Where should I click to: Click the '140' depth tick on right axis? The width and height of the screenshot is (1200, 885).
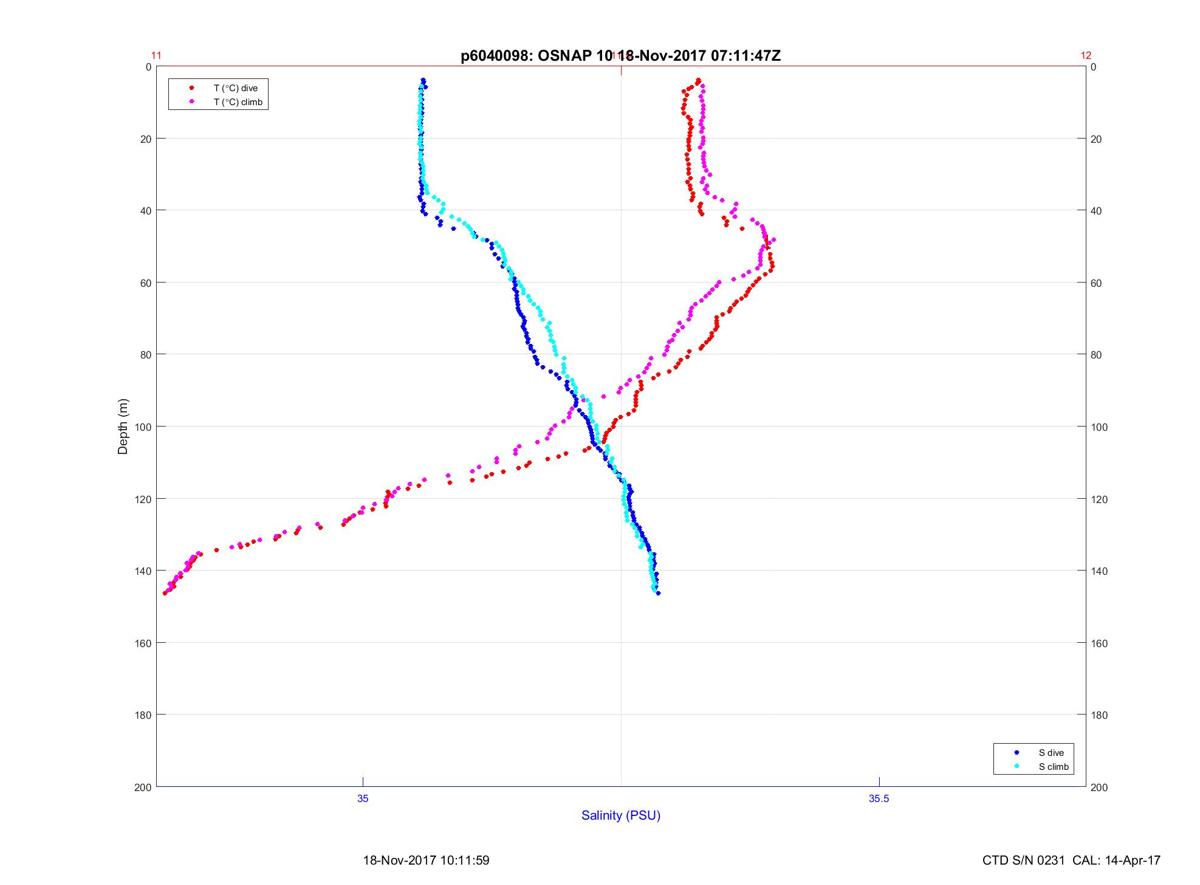(x=1100, y=571)
